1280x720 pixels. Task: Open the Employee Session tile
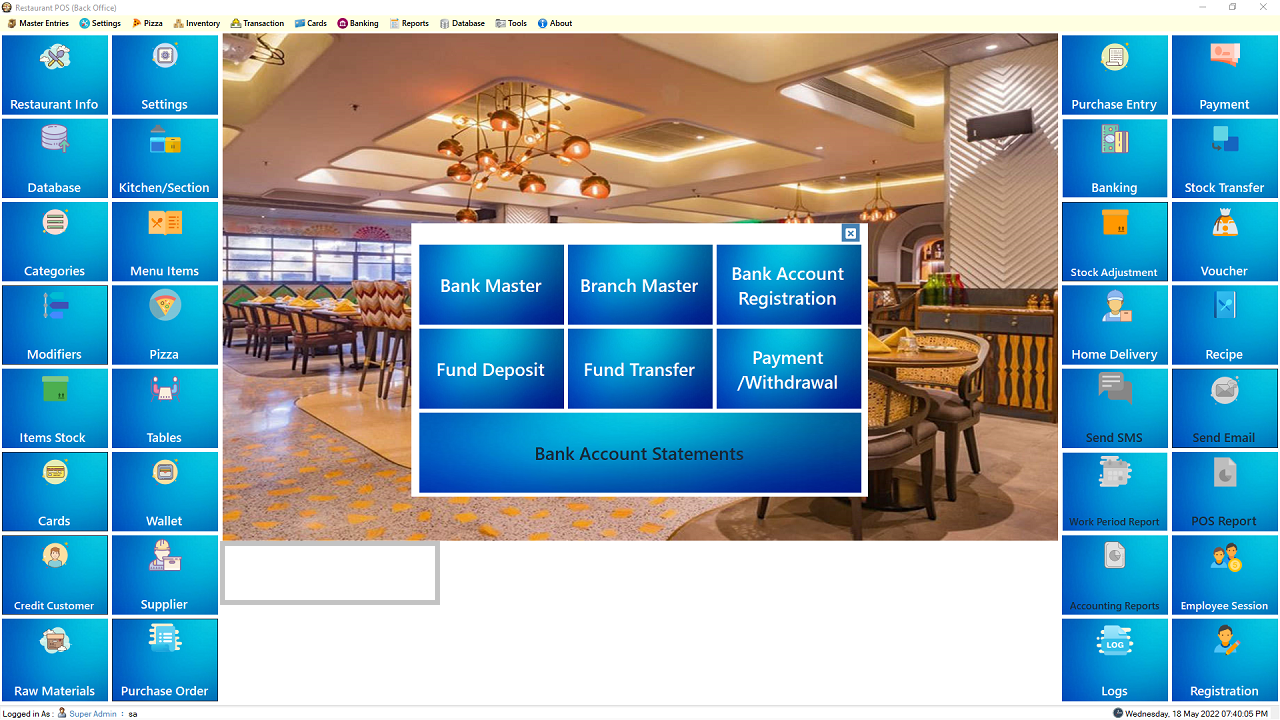(1225, 575)
